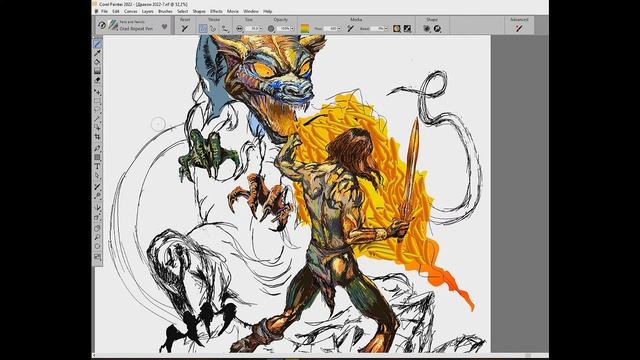Select the Pen shape tool
Image resolution: width=640 pixels, height=360 pixels.
(97, 148)
